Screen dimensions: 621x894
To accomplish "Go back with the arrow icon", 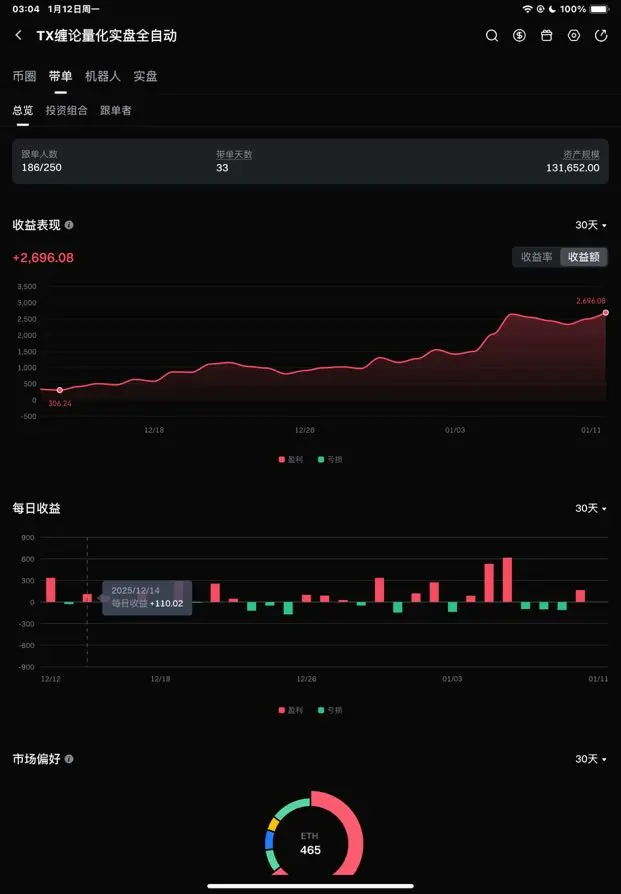I will [x=18, y=35].
